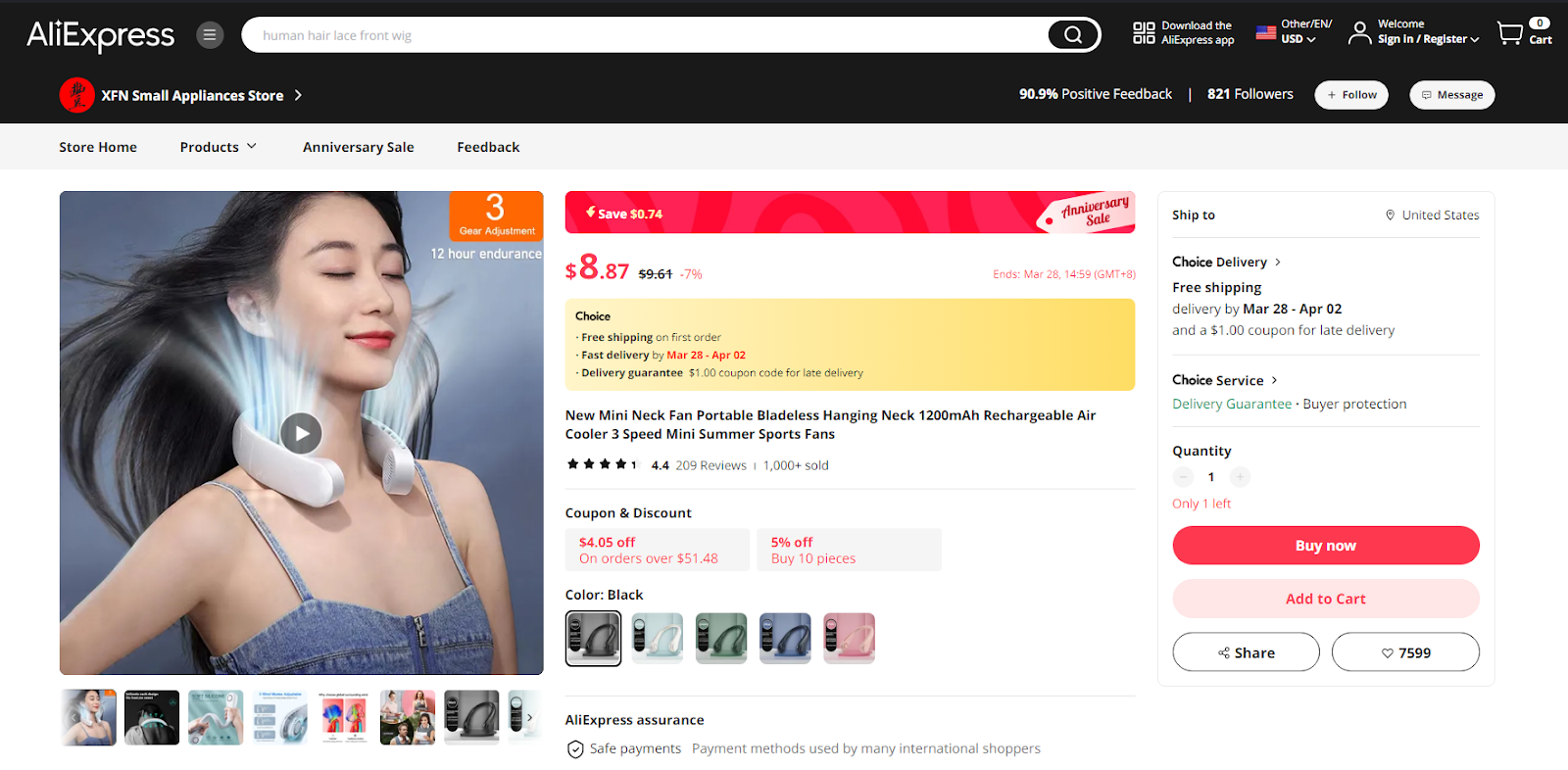
Task: Click the Delivery Guarantee link
Action: pyautogui.click(x=1232, y=404)
